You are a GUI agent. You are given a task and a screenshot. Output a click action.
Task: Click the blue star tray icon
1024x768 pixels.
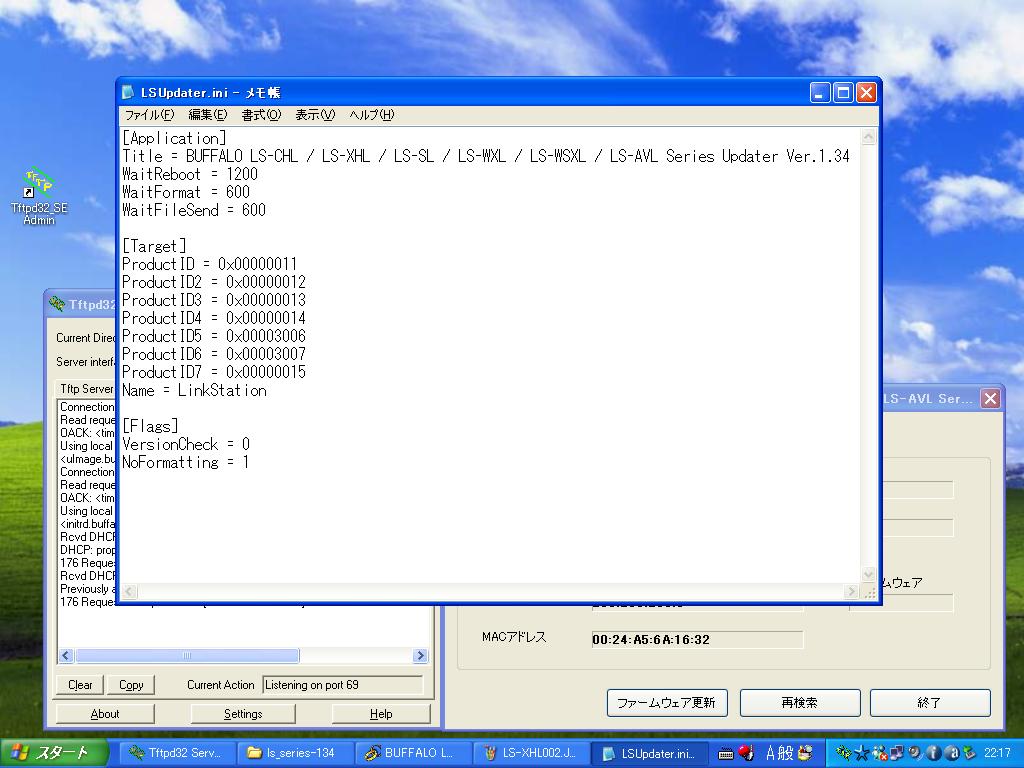862,753
